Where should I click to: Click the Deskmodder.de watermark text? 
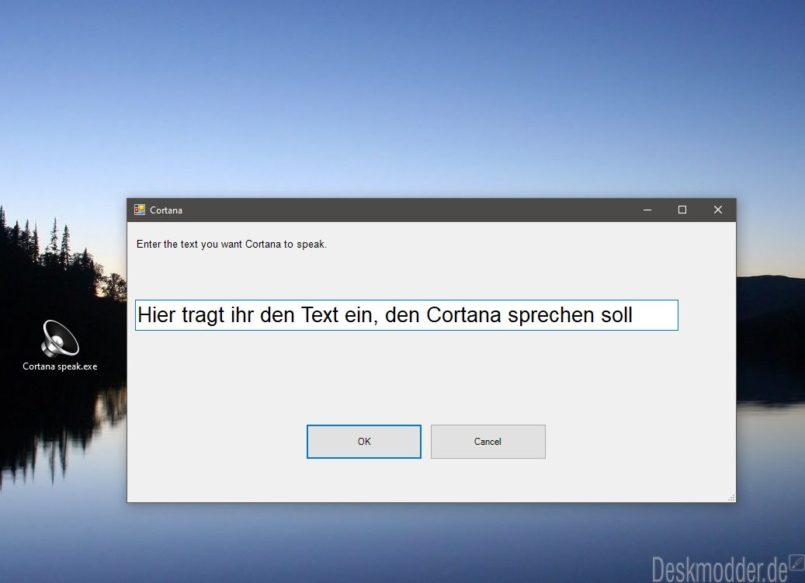[x=718, y=568]
